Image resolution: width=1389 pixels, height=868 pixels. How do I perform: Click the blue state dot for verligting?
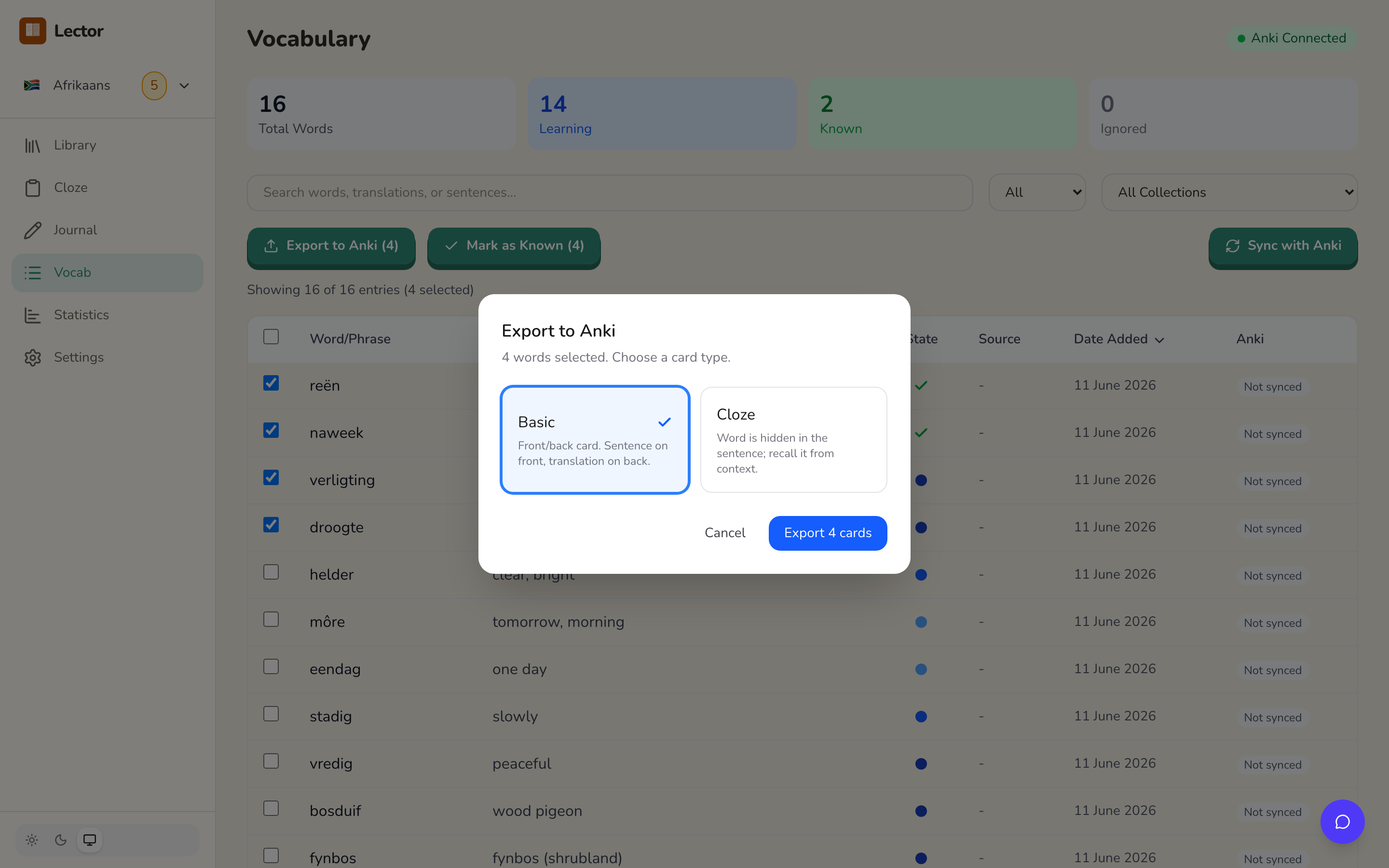click(x=921, y=480)
